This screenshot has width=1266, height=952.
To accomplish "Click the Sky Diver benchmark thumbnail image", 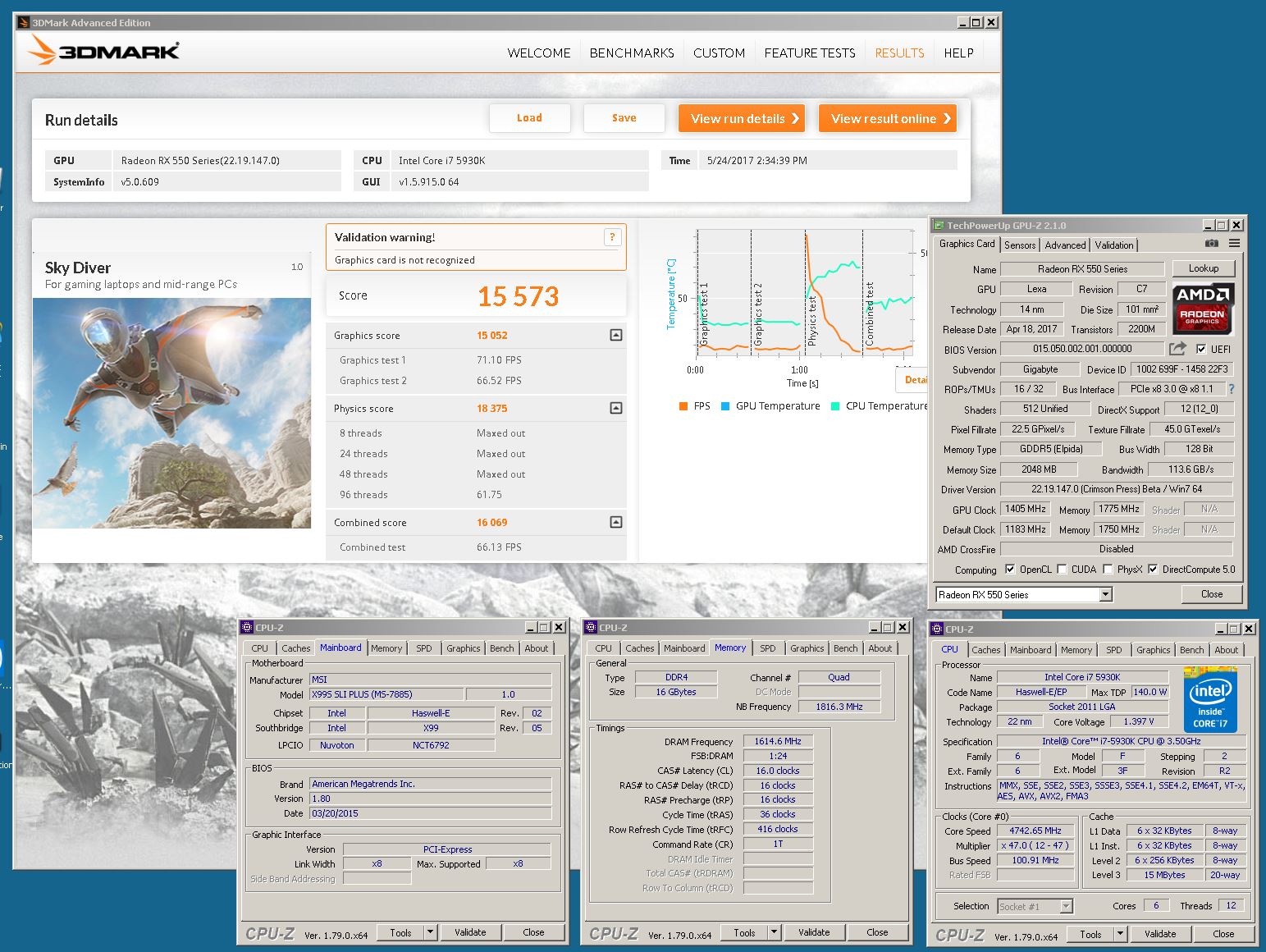I will coord(171,413).
